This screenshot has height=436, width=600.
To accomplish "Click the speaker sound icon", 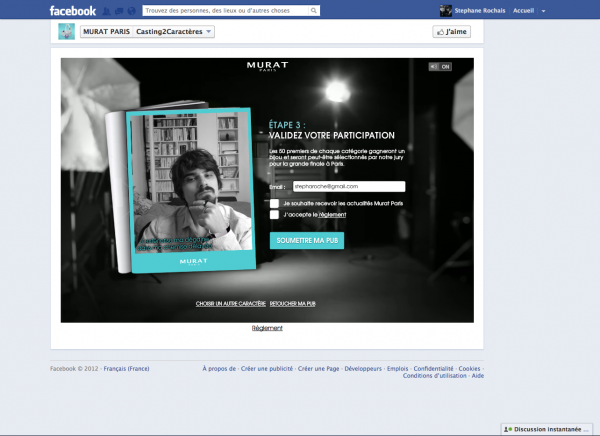I will (433, 66).
